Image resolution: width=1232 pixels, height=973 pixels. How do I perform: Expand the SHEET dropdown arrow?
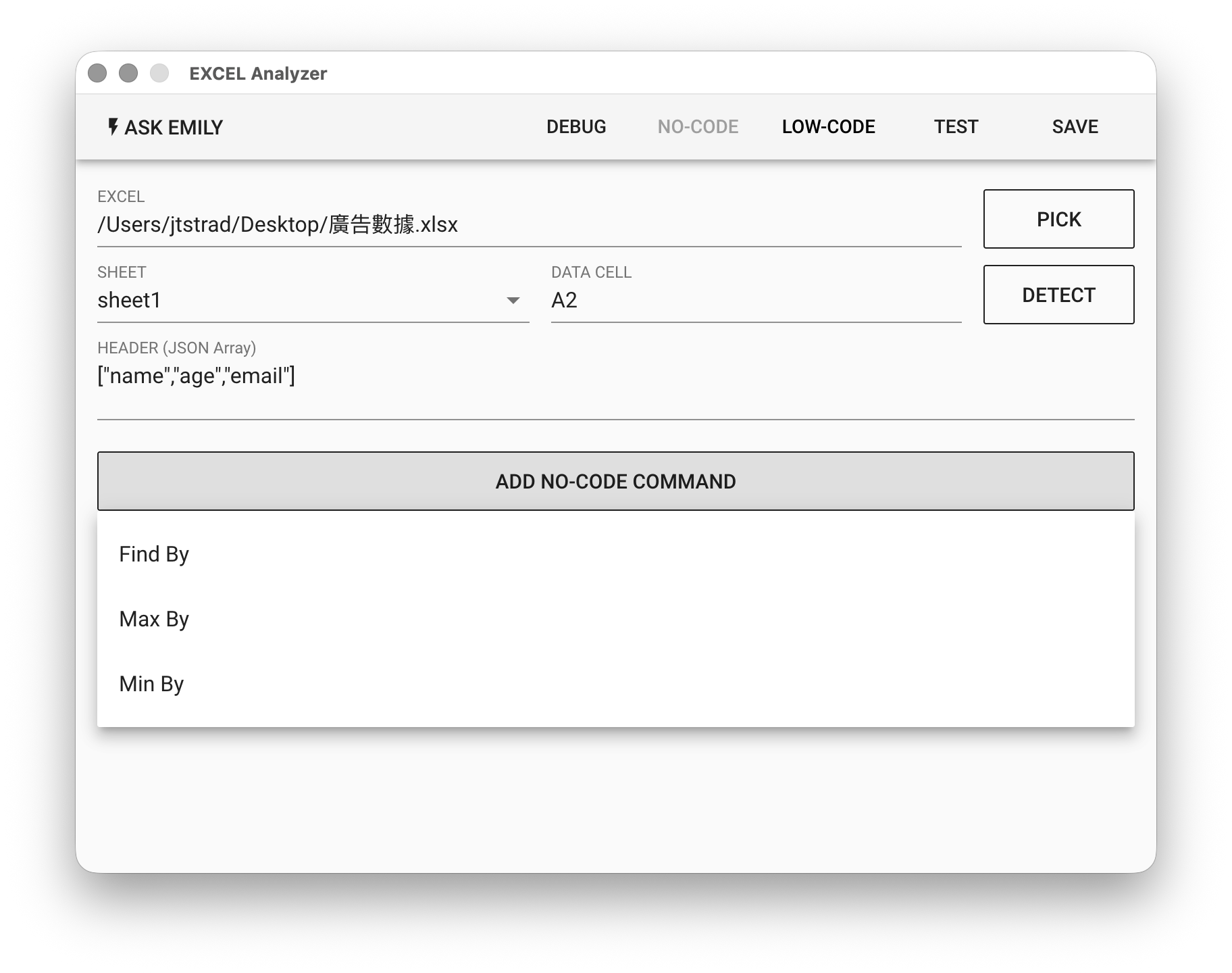(513, 301)
